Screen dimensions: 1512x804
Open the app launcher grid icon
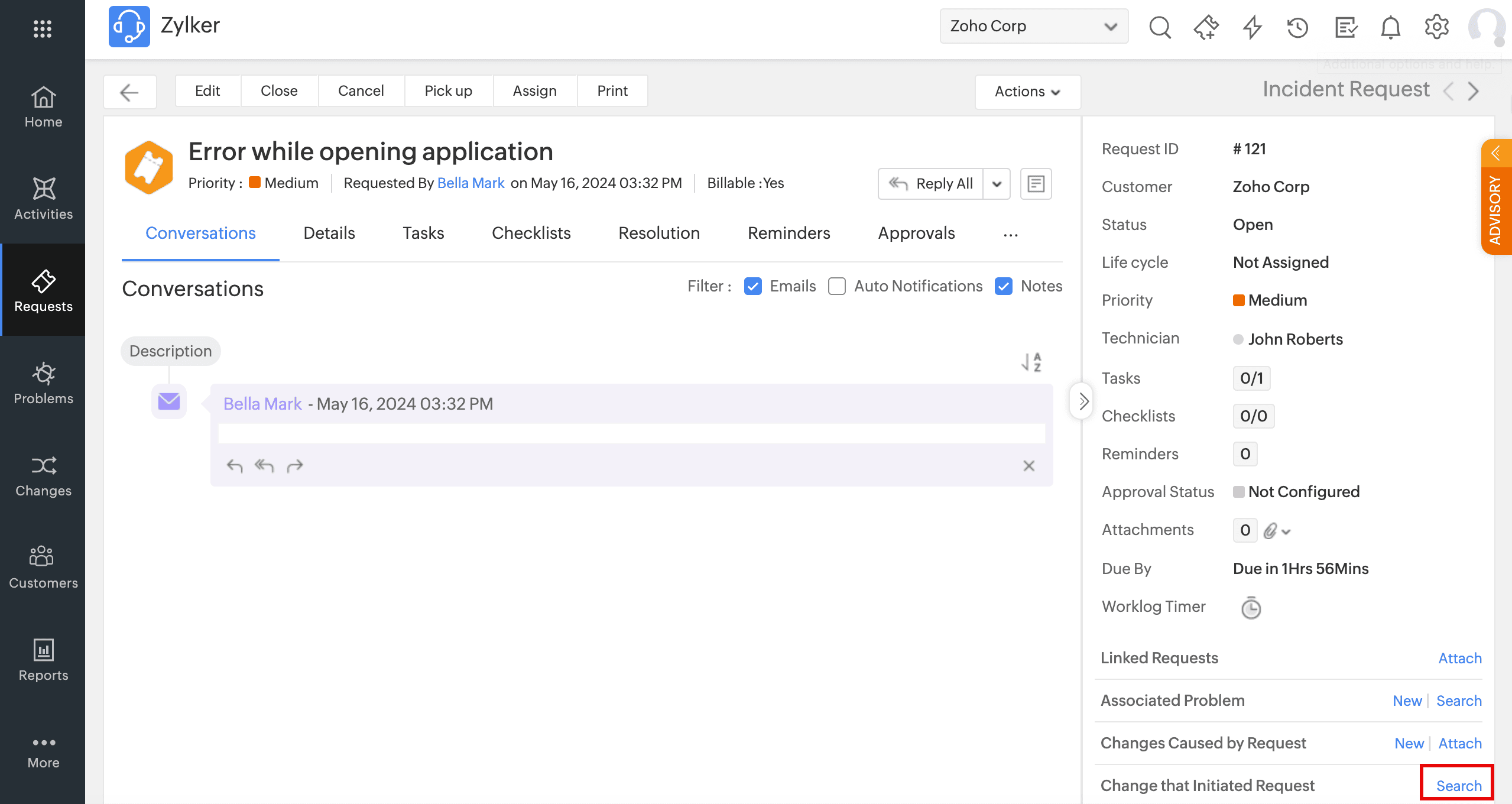click(x=42, y=28)
